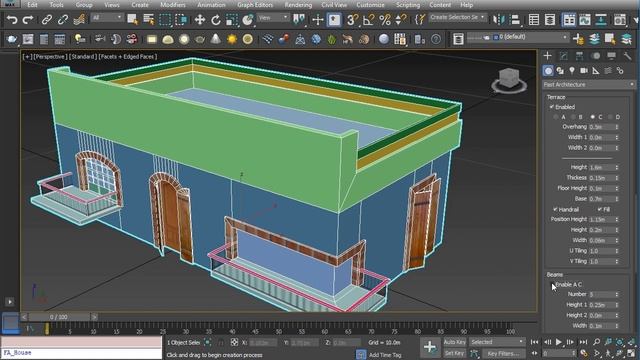Image resolution: width=640 pixels, height=360 pixels.
Task: Open Perspective viewport label menu
Action: click(x=50, y=57)
